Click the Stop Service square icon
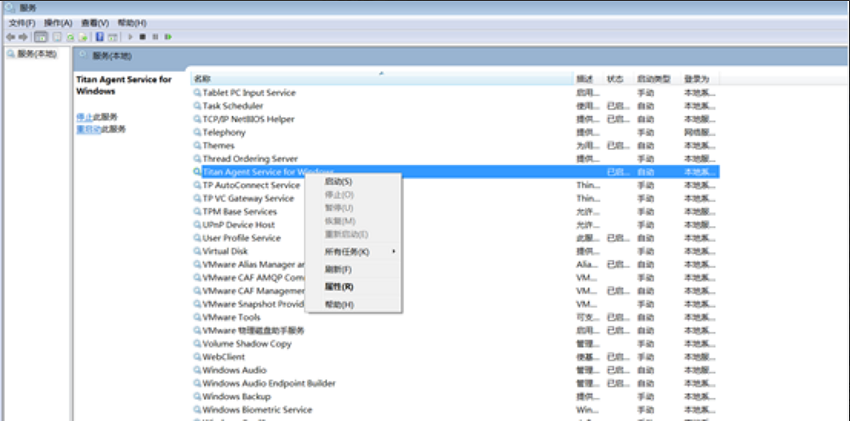Screen dimensions: 850x421 click(x=143, y=37)
